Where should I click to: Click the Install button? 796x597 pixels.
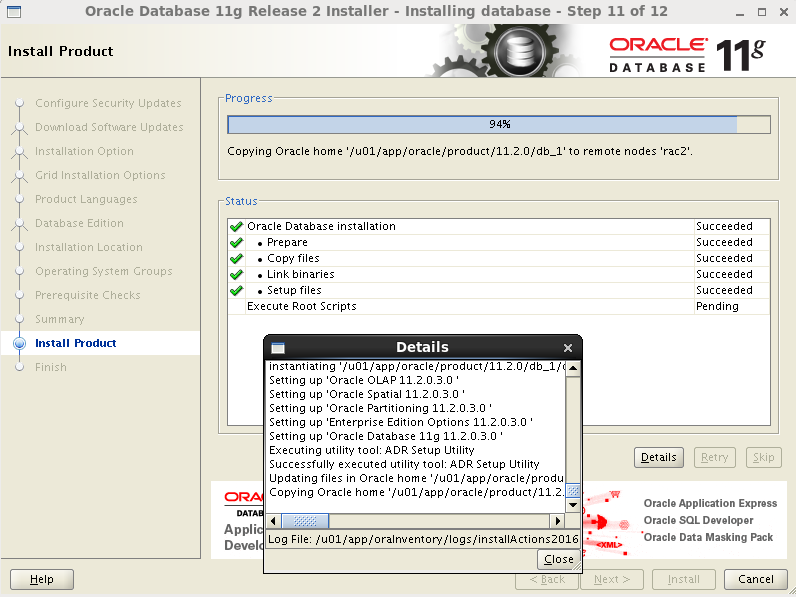pos(683,579)
